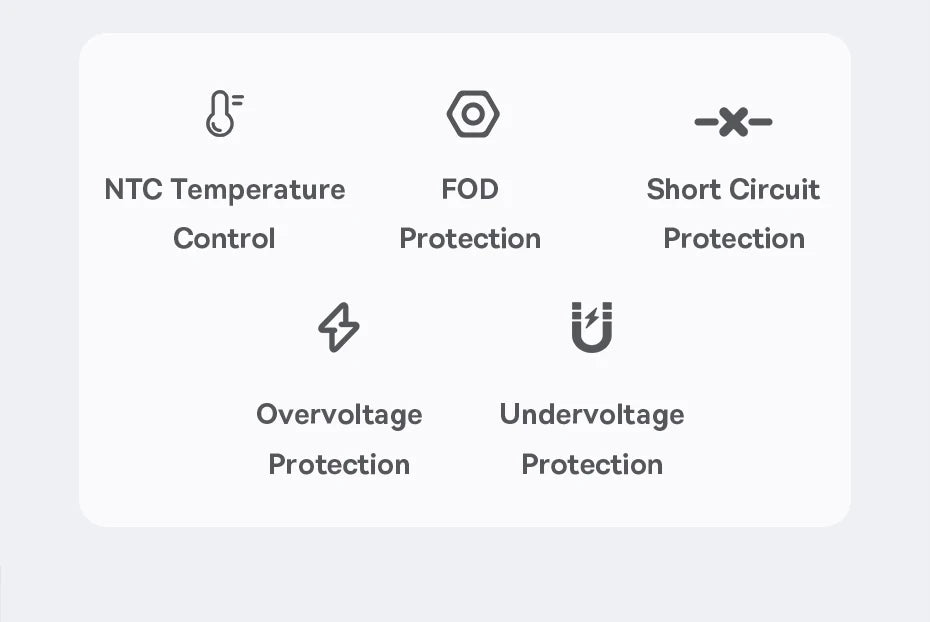Image resolution: width=930 pixels, height=622 pixels.
Task: Select the magnet Undervoltage Protection icon
Action: (591, 328)
